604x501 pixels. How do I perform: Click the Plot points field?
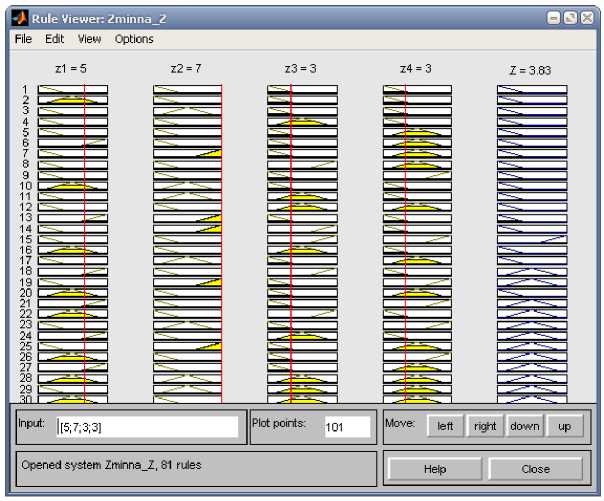pyautogui.click(x=346, y=427)
